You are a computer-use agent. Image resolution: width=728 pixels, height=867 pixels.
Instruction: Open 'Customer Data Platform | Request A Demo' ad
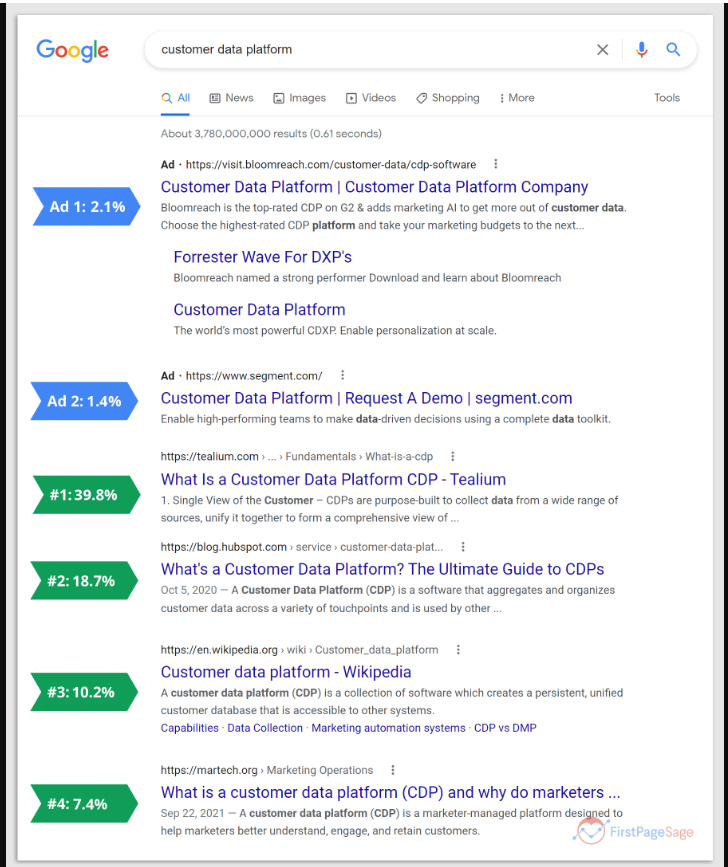click(366, 398)
